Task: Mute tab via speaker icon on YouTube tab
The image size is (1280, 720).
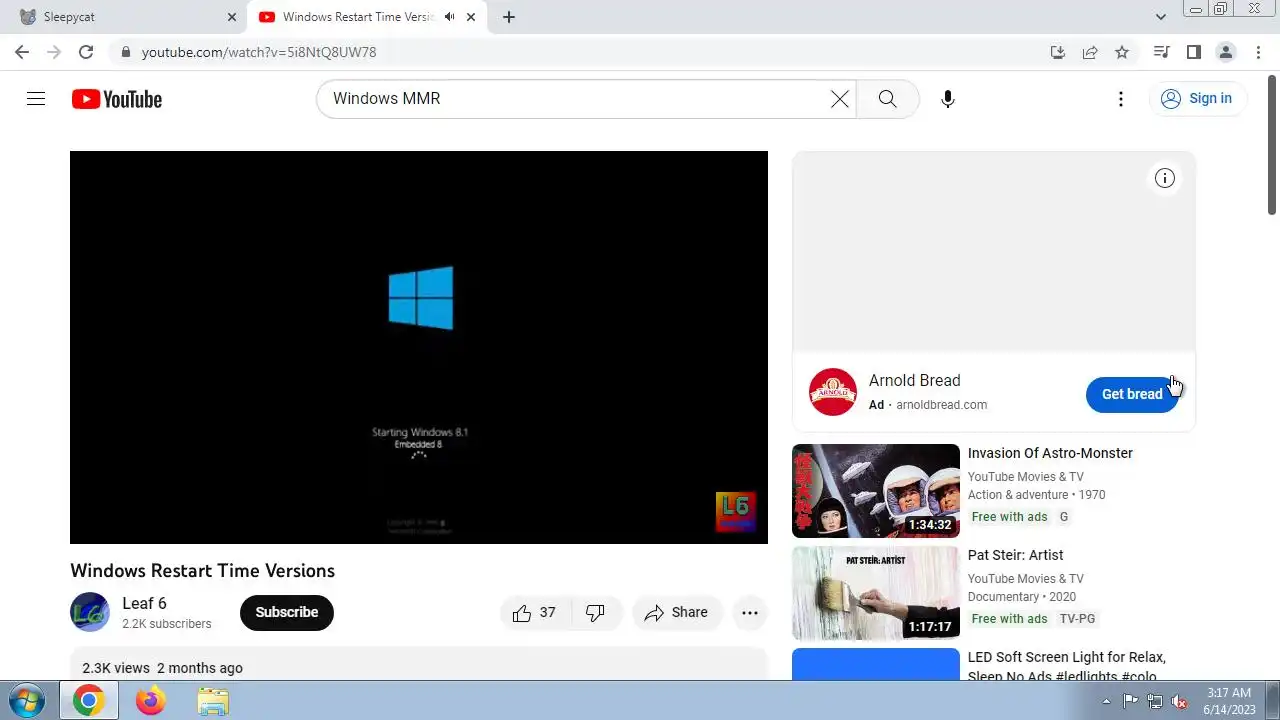Action: (450, 17)
